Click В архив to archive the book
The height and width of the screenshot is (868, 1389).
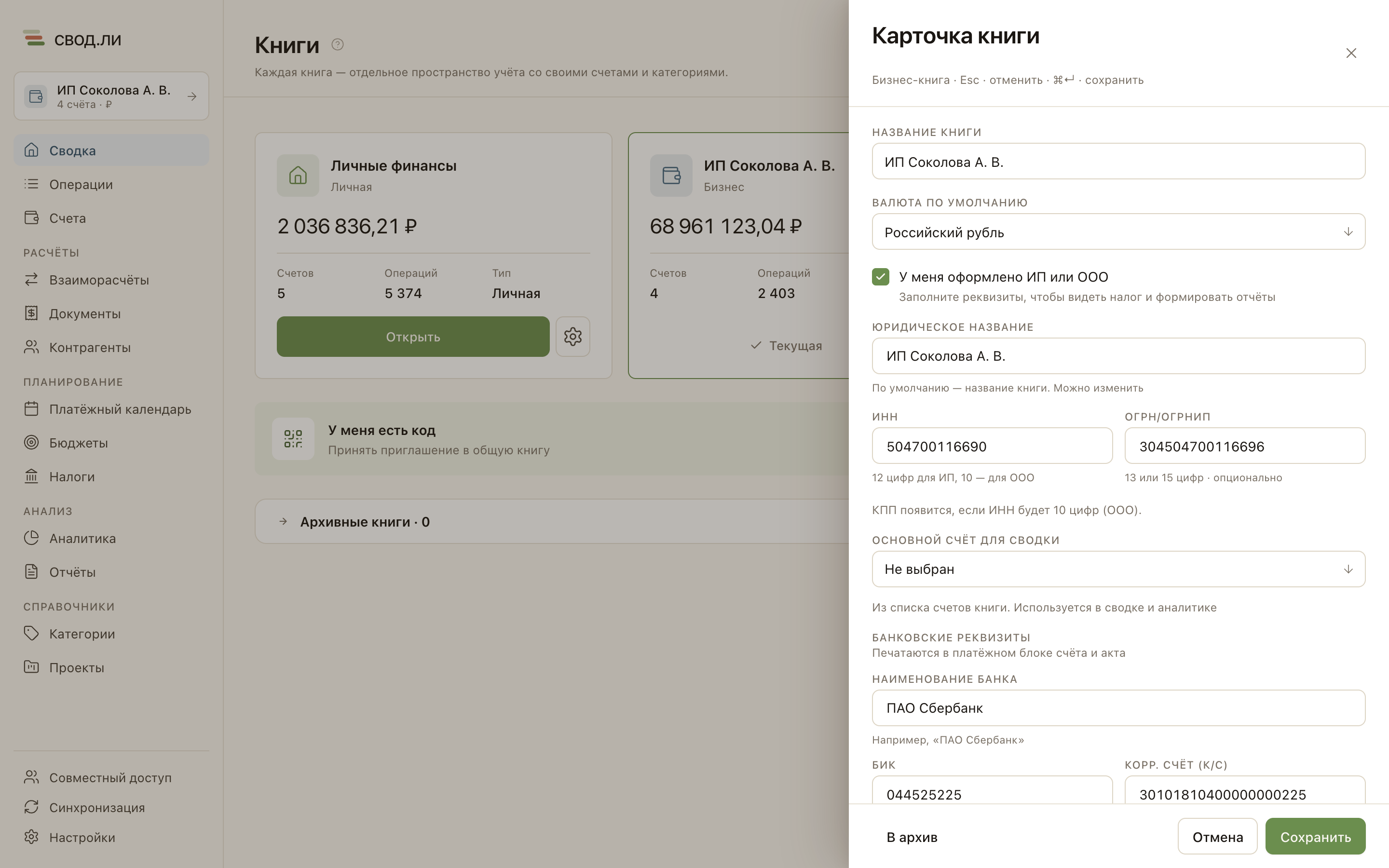[x=912, y=837]
